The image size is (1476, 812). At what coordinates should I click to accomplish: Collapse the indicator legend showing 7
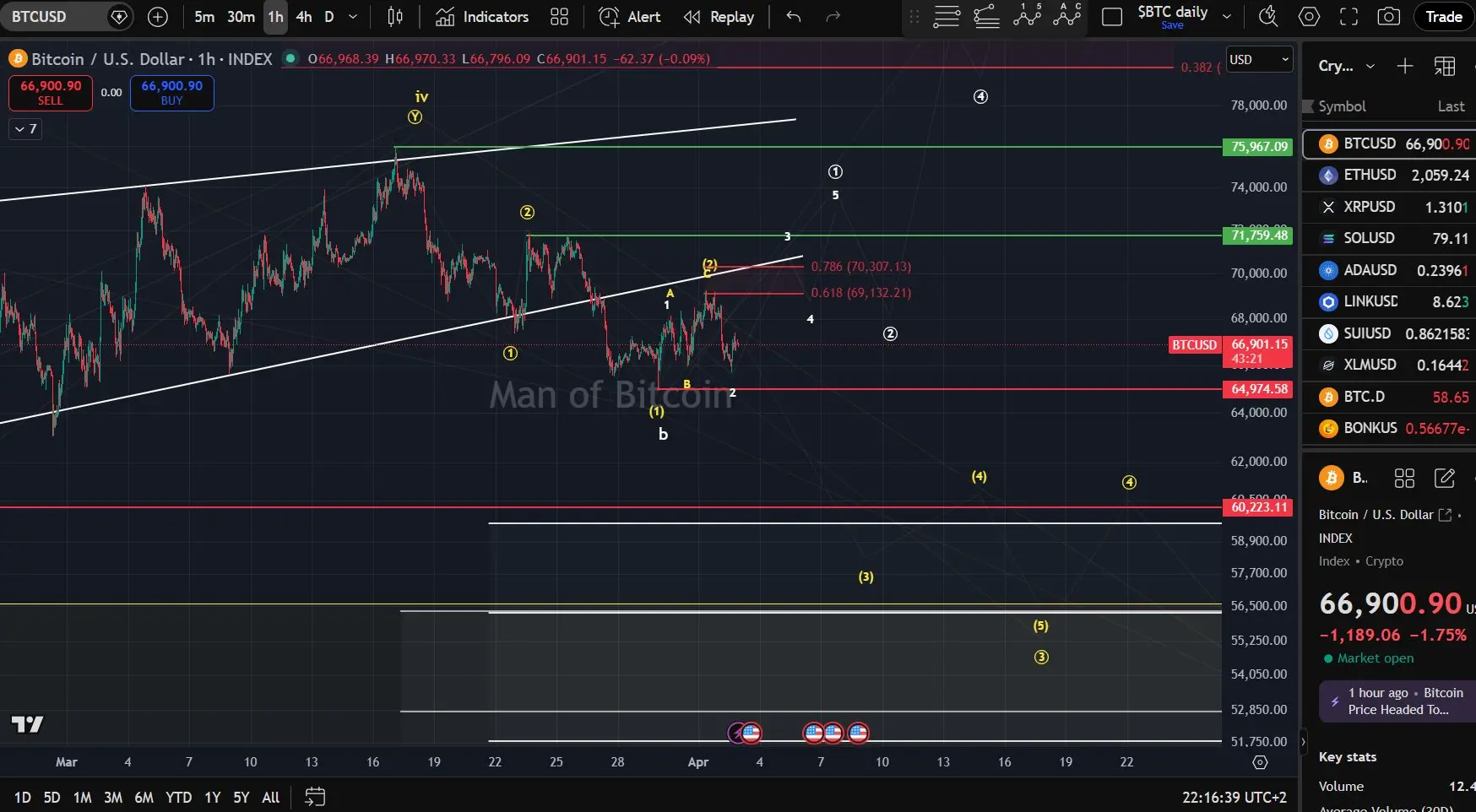click(x=25, y=128)
